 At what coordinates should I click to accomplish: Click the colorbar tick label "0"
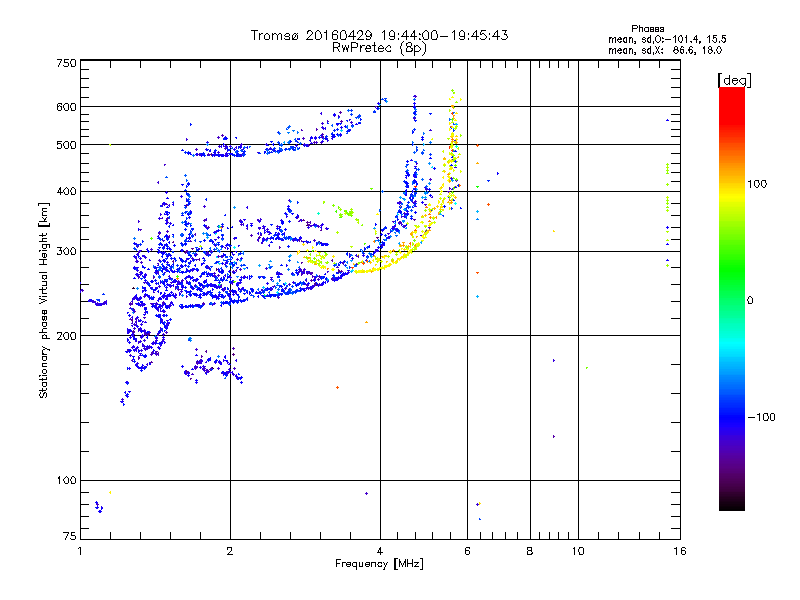point(750,301)
